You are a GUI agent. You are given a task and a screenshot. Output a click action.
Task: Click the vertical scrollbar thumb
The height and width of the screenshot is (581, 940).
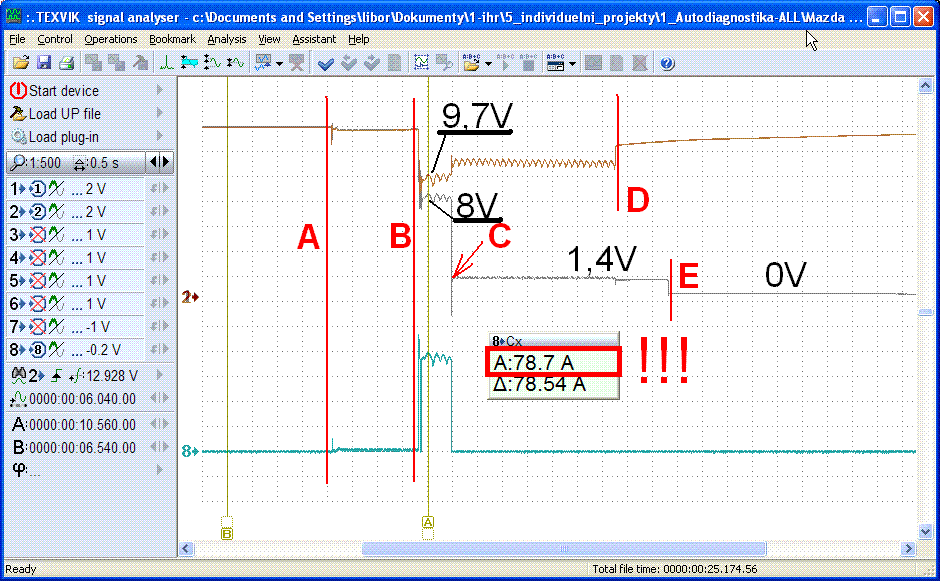(x=926, y=312)
